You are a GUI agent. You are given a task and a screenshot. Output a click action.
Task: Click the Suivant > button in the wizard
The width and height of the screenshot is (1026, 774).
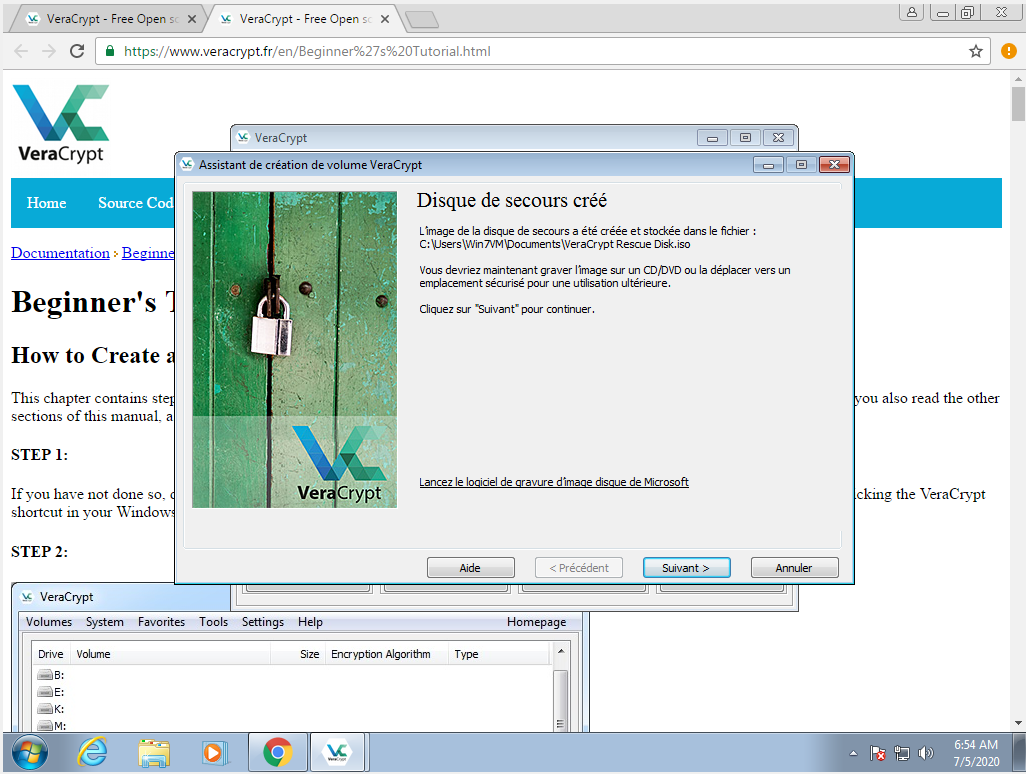(x=686, y=567)
